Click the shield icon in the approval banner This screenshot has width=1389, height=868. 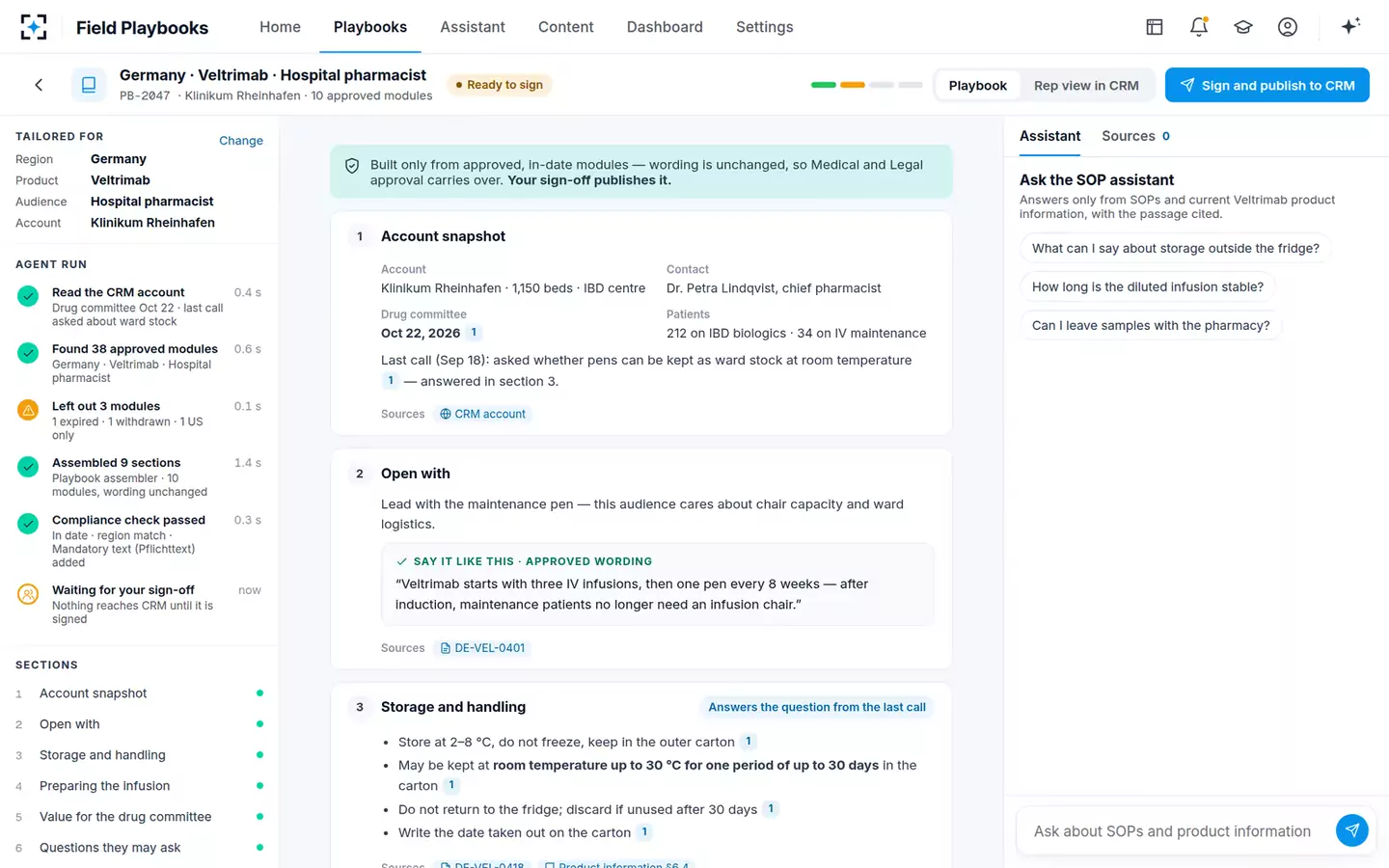click(x=352, y=166)
